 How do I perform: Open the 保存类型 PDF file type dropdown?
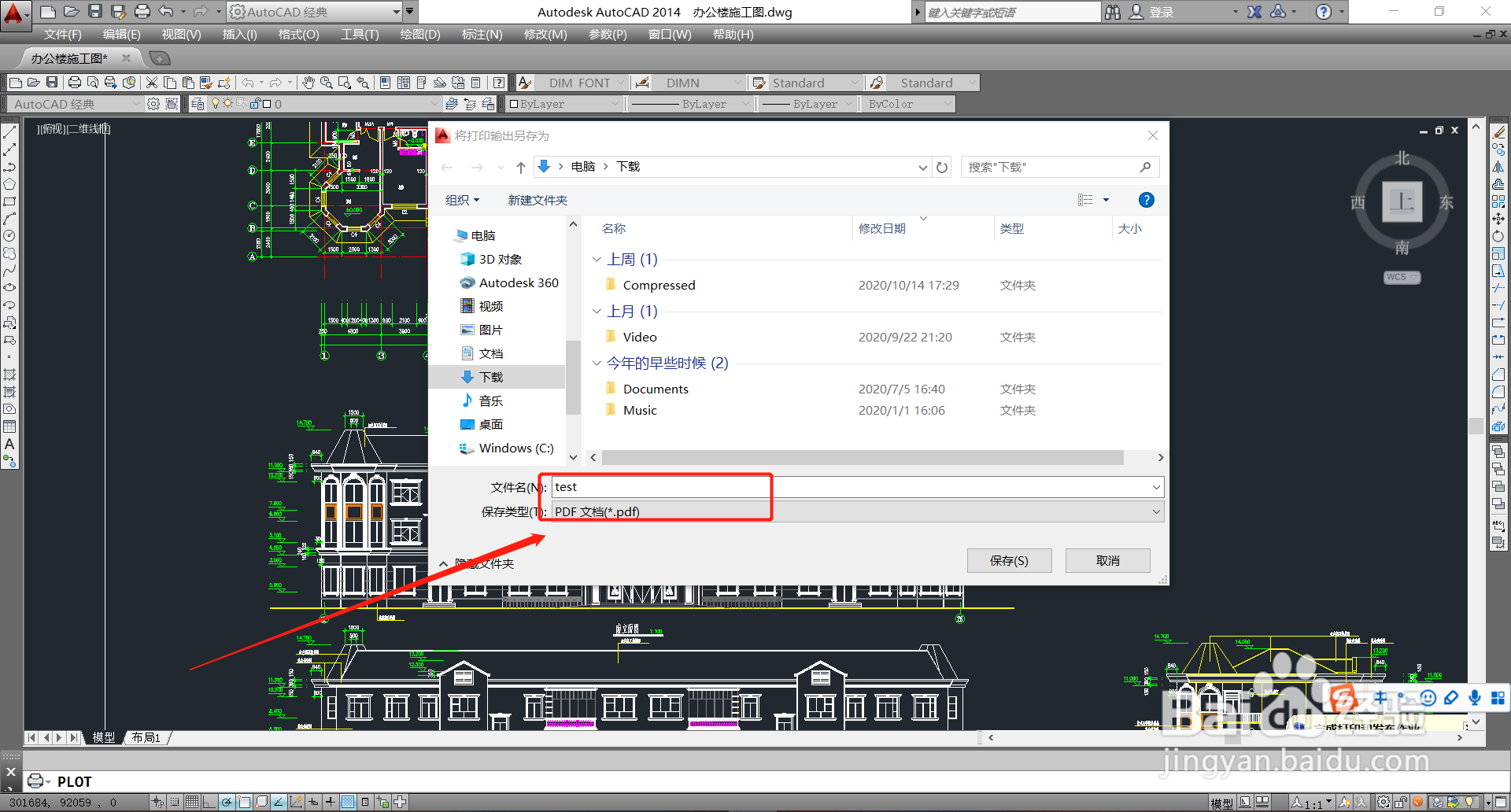coord(1156,511)
